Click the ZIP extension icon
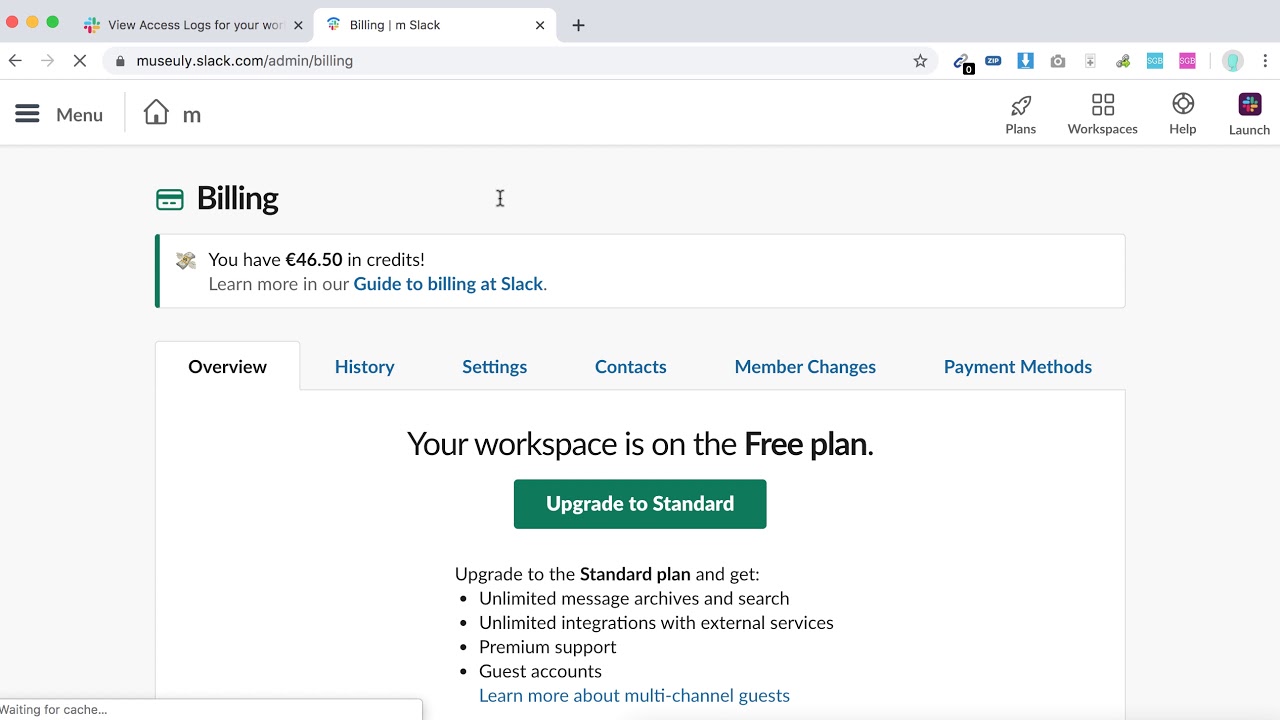This screenshot has height=720, width=1280. point(993,61)
